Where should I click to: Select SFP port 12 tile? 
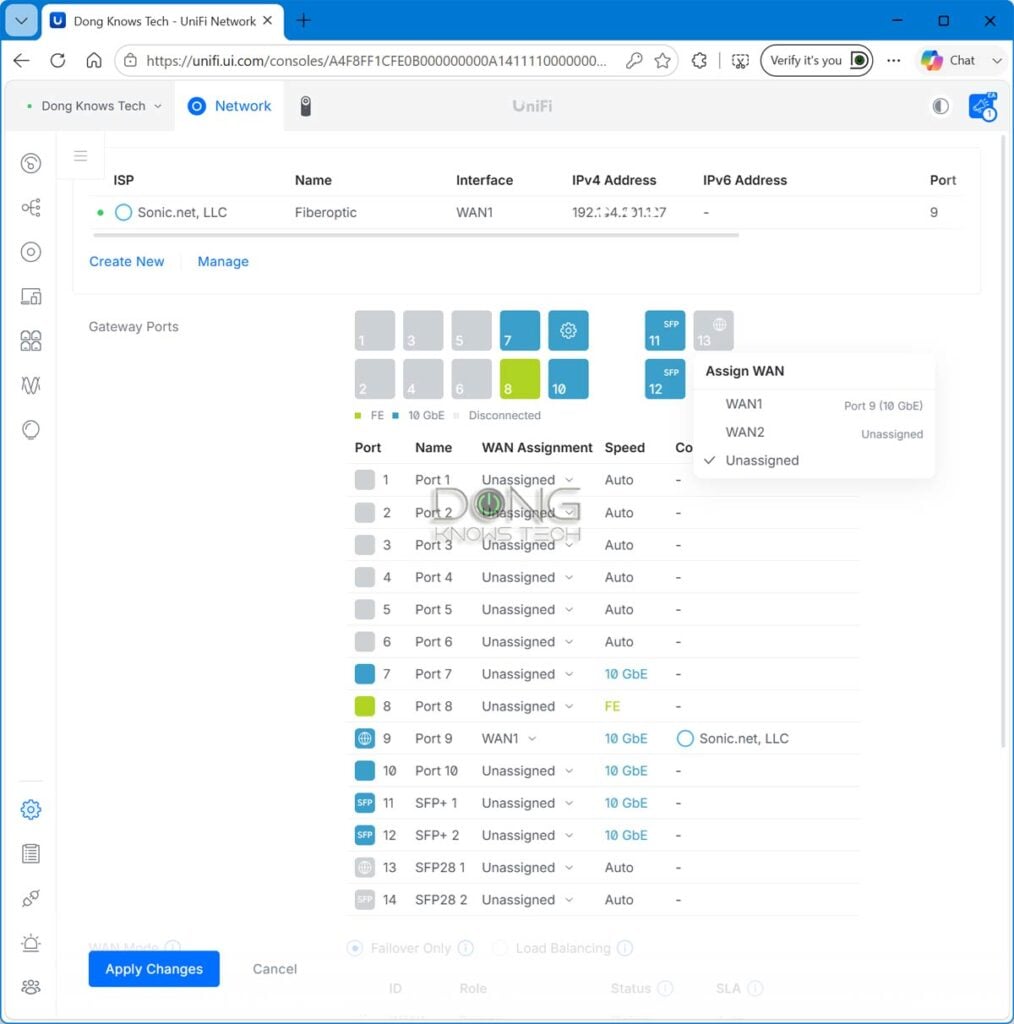[665, 379]
